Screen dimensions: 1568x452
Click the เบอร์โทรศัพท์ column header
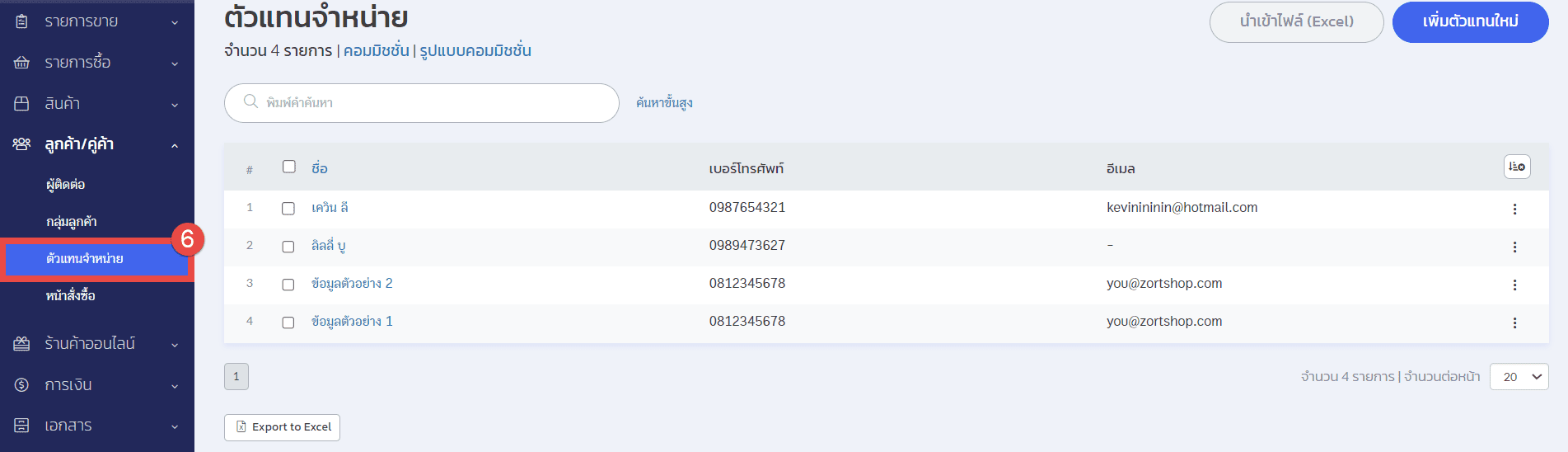tap(747, 169)
